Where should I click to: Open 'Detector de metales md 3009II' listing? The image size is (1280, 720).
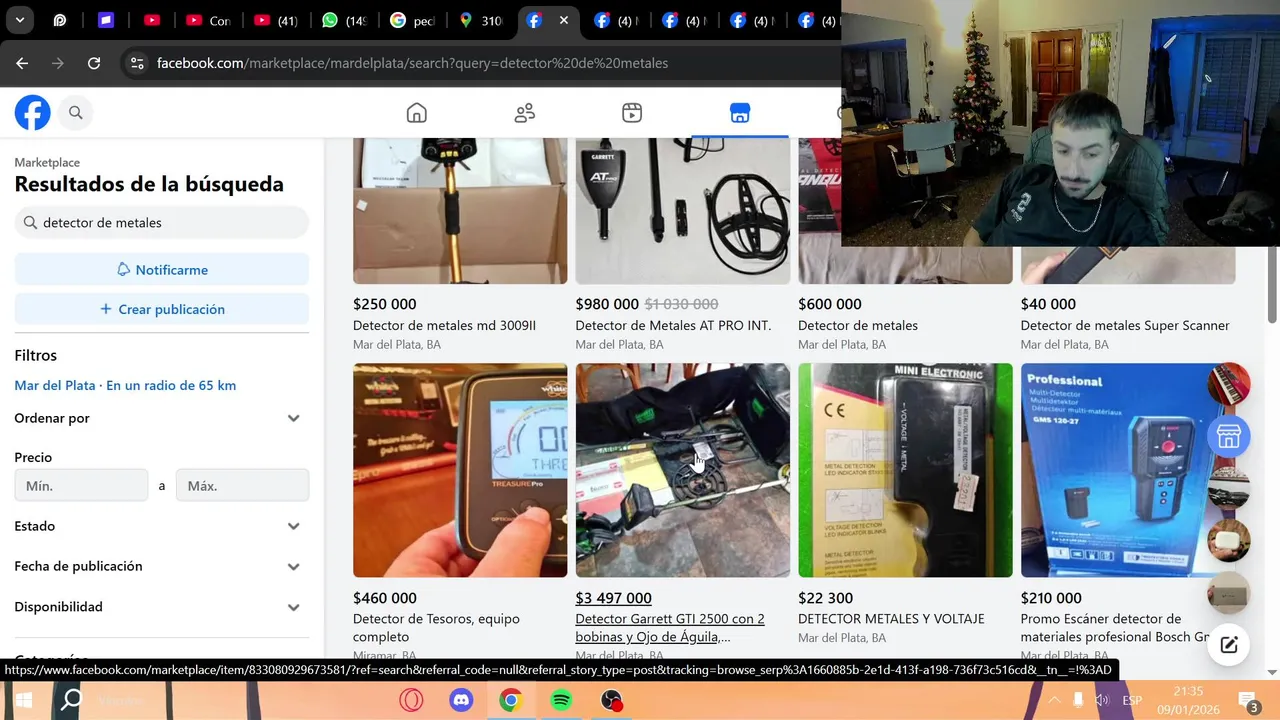(x=444, y=325)
